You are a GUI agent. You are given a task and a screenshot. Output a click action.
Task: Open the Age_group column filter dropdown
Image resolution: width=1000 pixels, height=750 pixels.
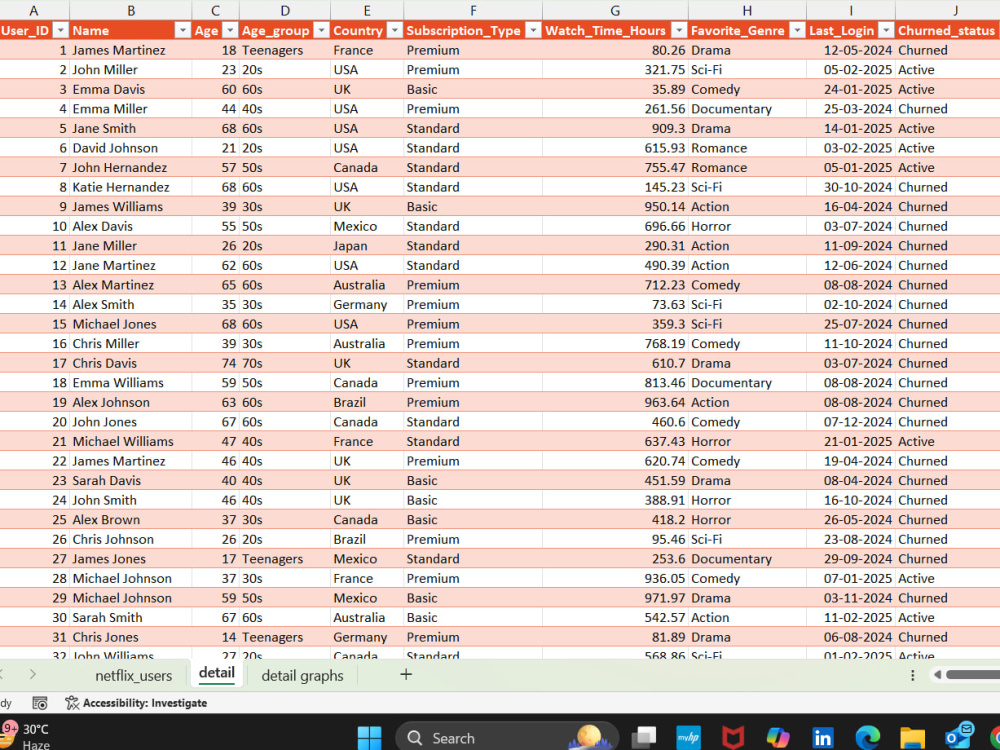click(x=321, y=31)
